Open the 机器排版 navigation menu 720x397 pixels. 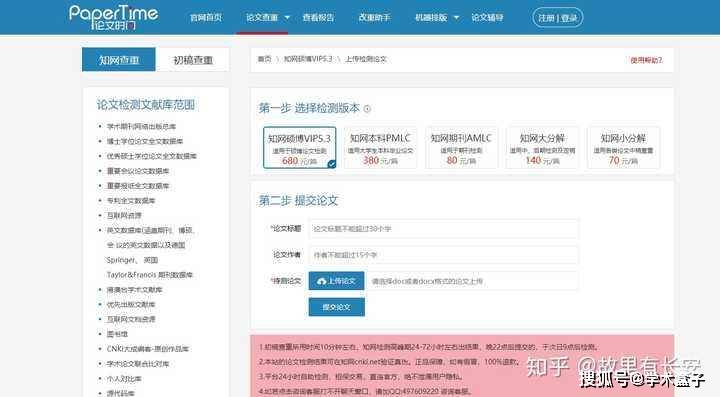[x=431, y=17]
